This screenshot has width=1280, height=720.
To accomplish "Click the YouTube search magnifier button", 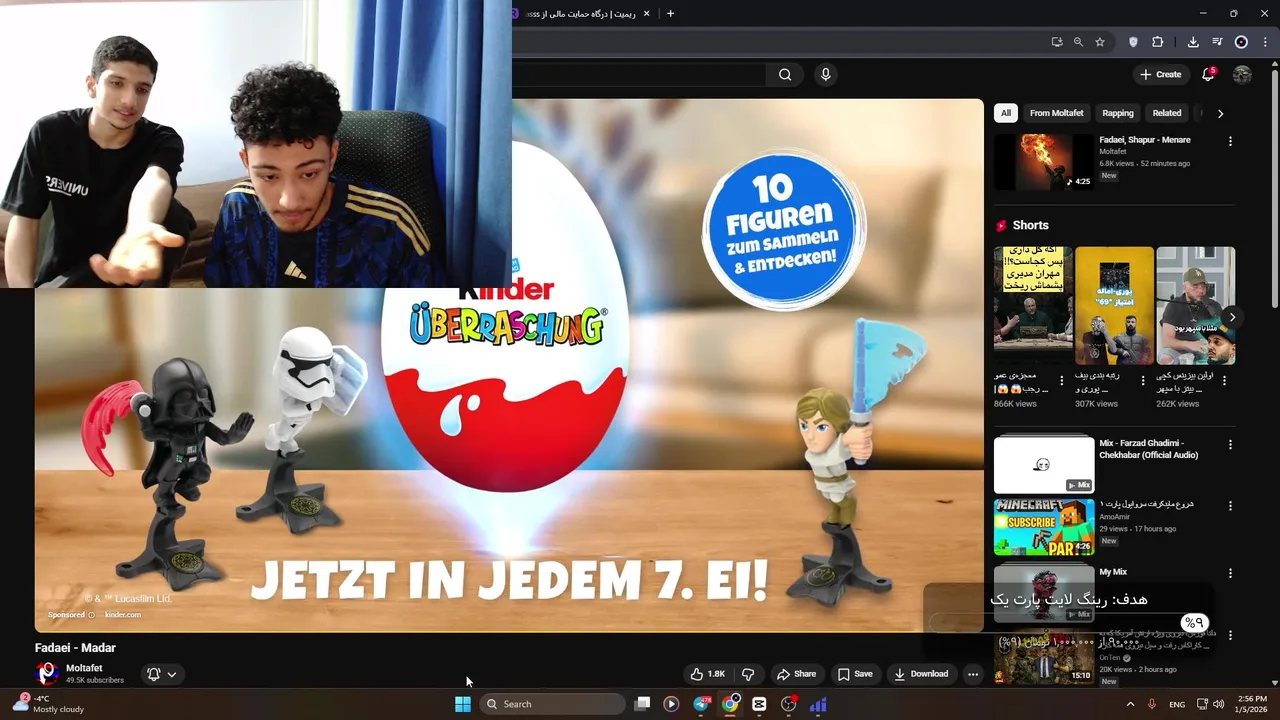I will [x=785, y=74].
